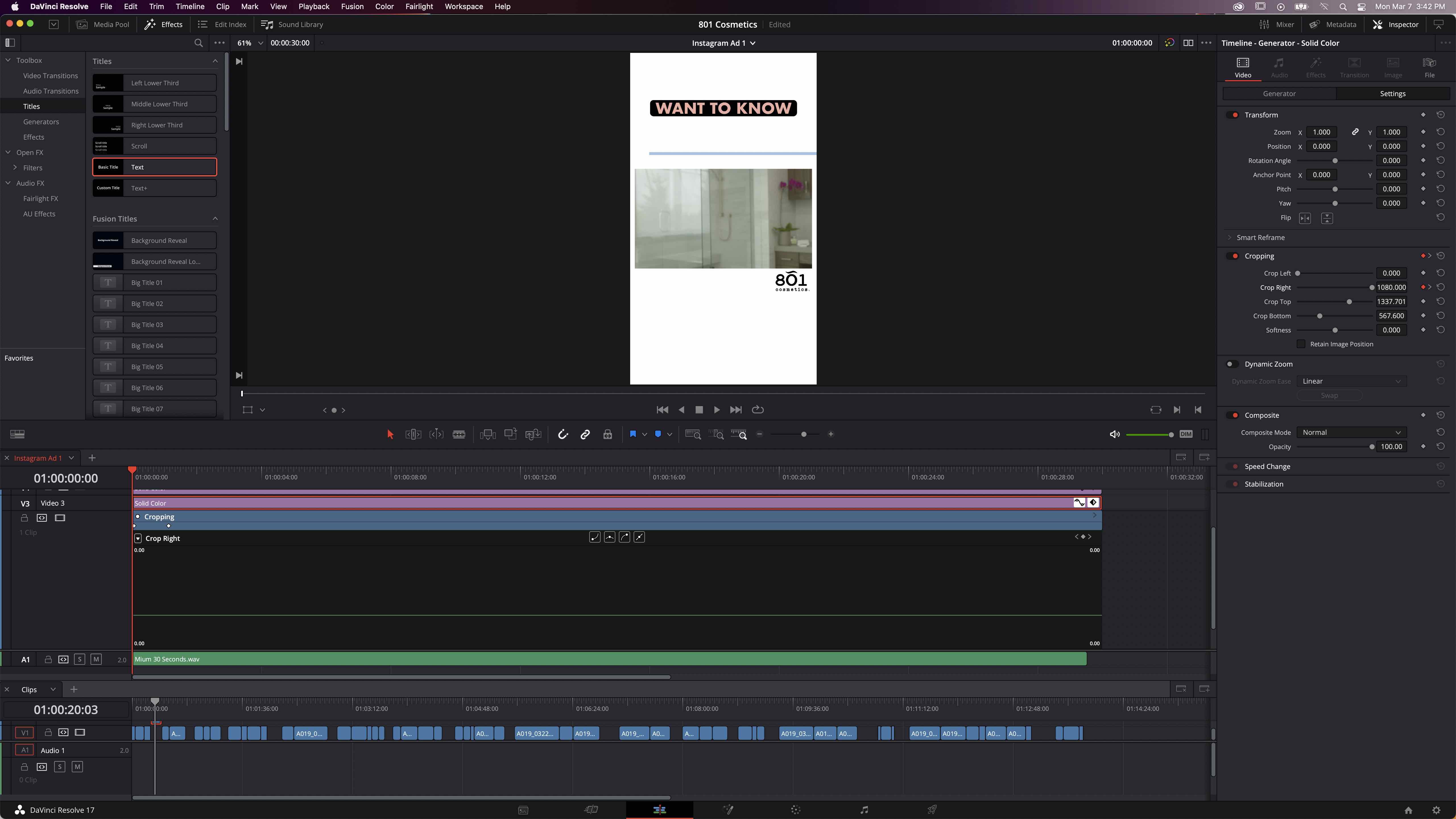1456x819 pixels.
Task: Flip clip vertically in Inspector
Action: tap(1327, 218)
